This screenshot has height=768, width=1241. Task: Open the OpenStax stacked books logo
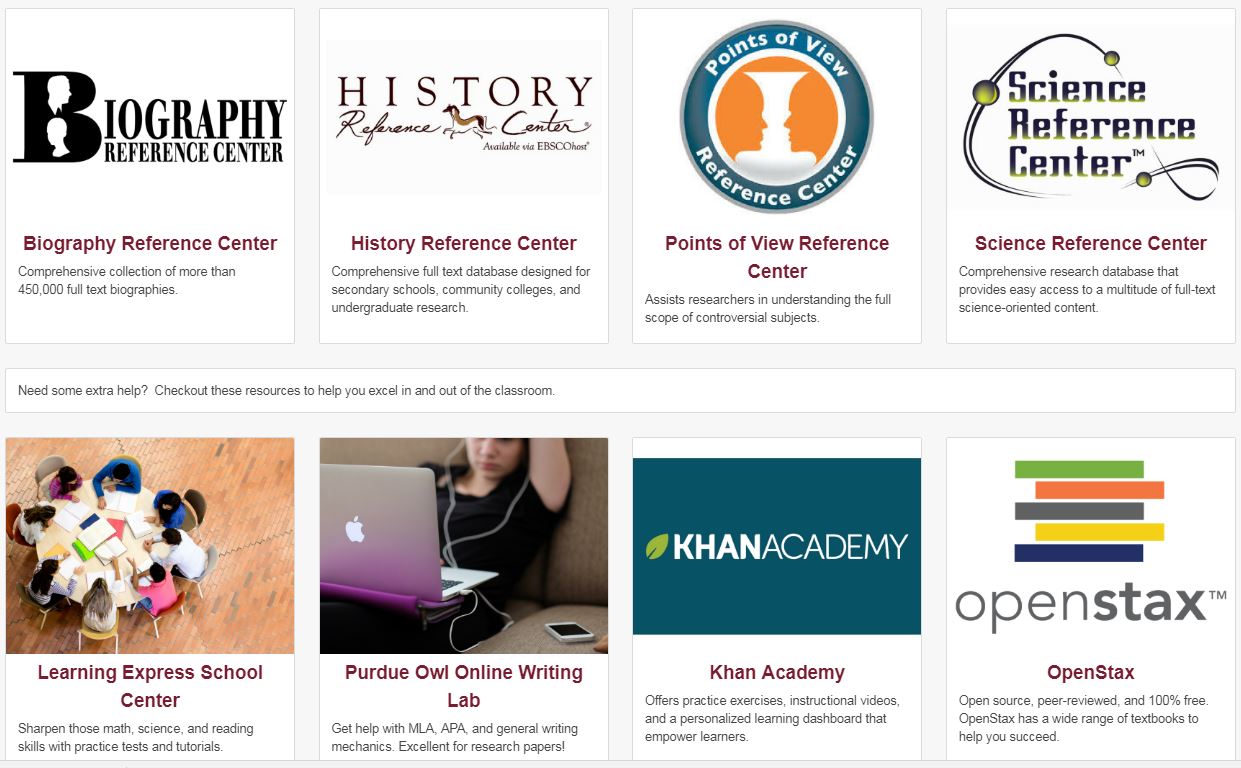point(1091,546)
